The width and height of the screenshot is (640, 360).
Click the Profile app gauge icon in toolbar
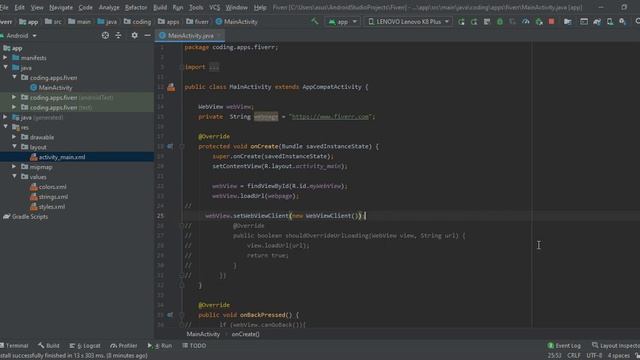coord(526,22)
